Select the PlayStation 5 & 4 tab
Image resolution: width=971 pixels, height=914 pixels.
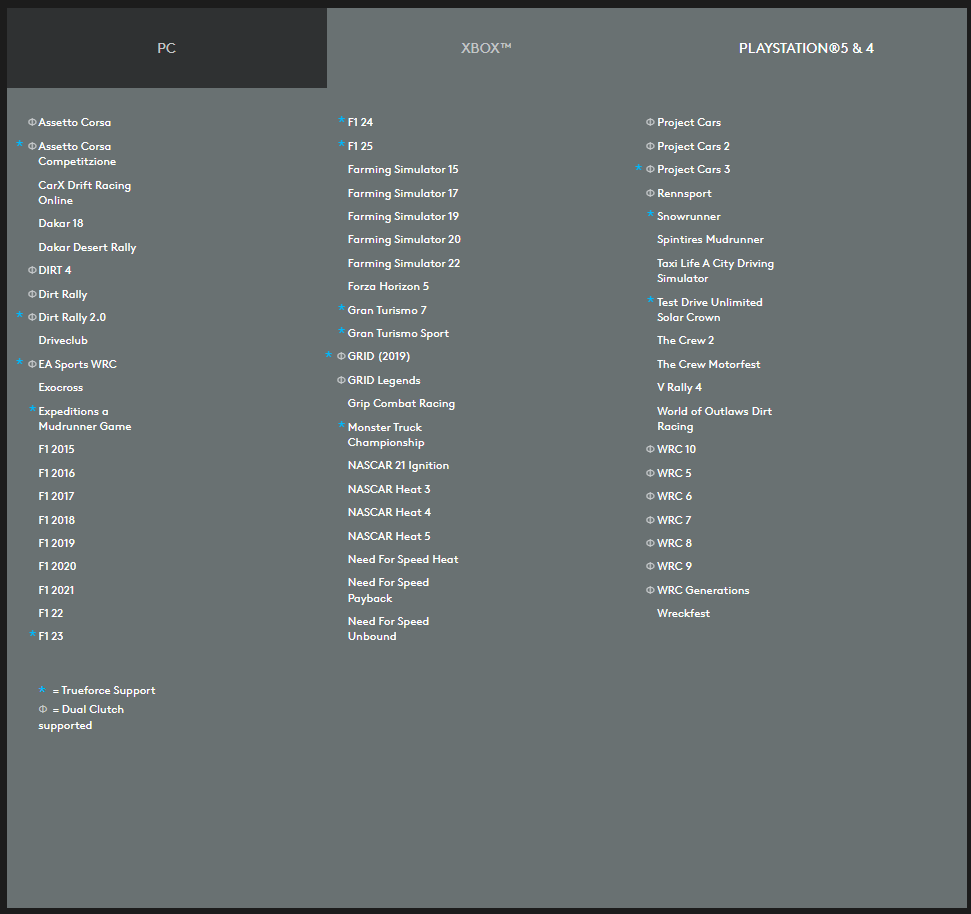click(806, 48)
